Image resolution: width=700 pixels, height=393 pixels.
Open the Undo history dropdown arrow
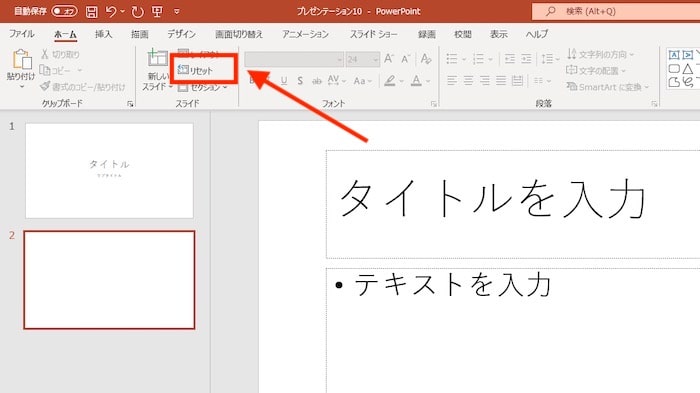pos(122,11)
